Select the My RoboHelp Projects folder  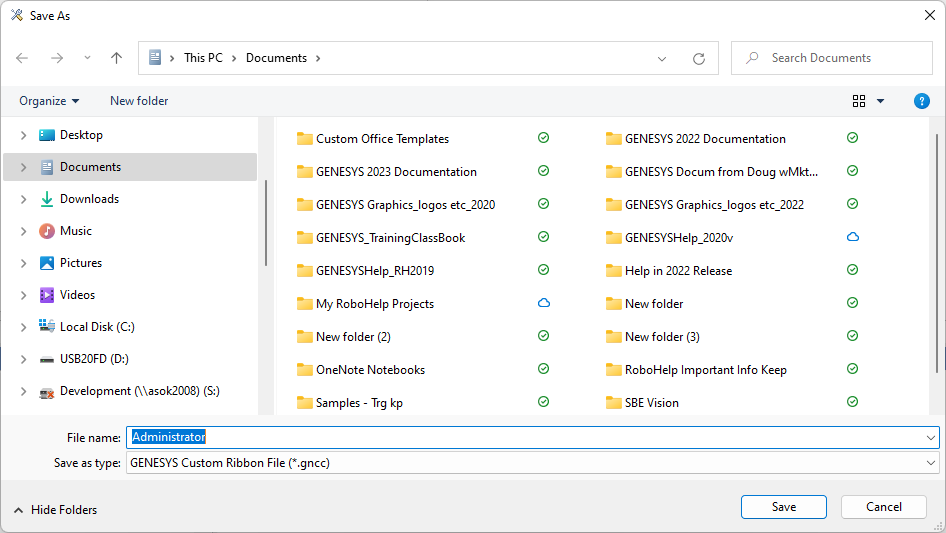[x=374, y=304]
